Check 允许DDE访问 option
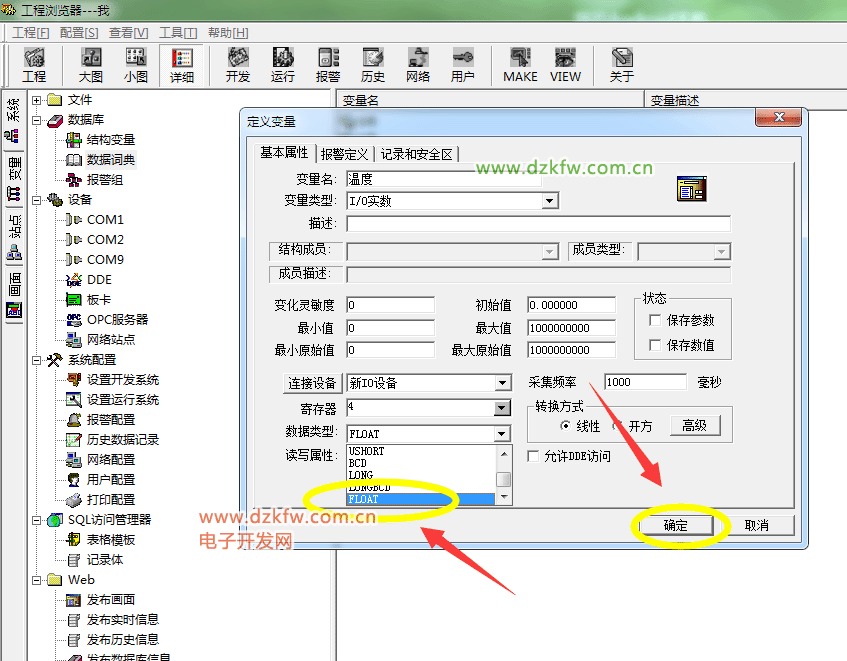The height and width of the screenshot is (661, 847). pos(534,456)
